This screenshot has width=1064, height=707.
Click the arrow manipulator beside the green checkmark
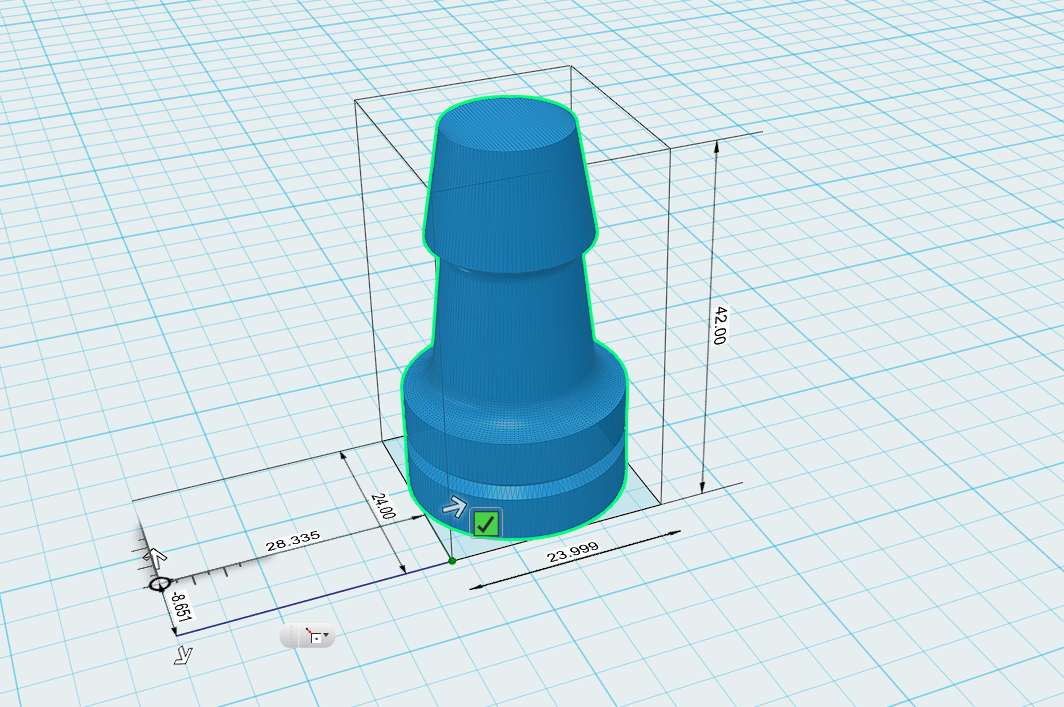455,507
